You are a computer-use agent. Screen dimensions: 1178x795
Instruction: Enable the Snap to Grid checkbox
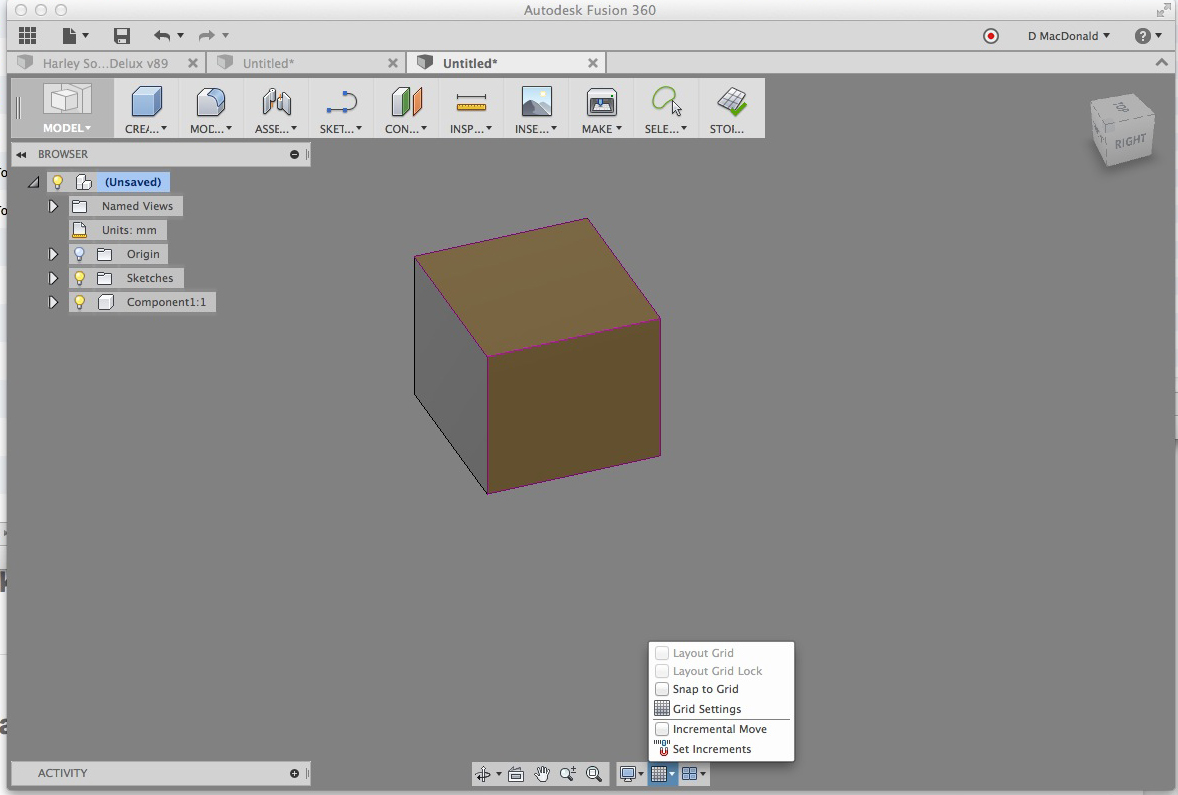click(x=662, y=689)
